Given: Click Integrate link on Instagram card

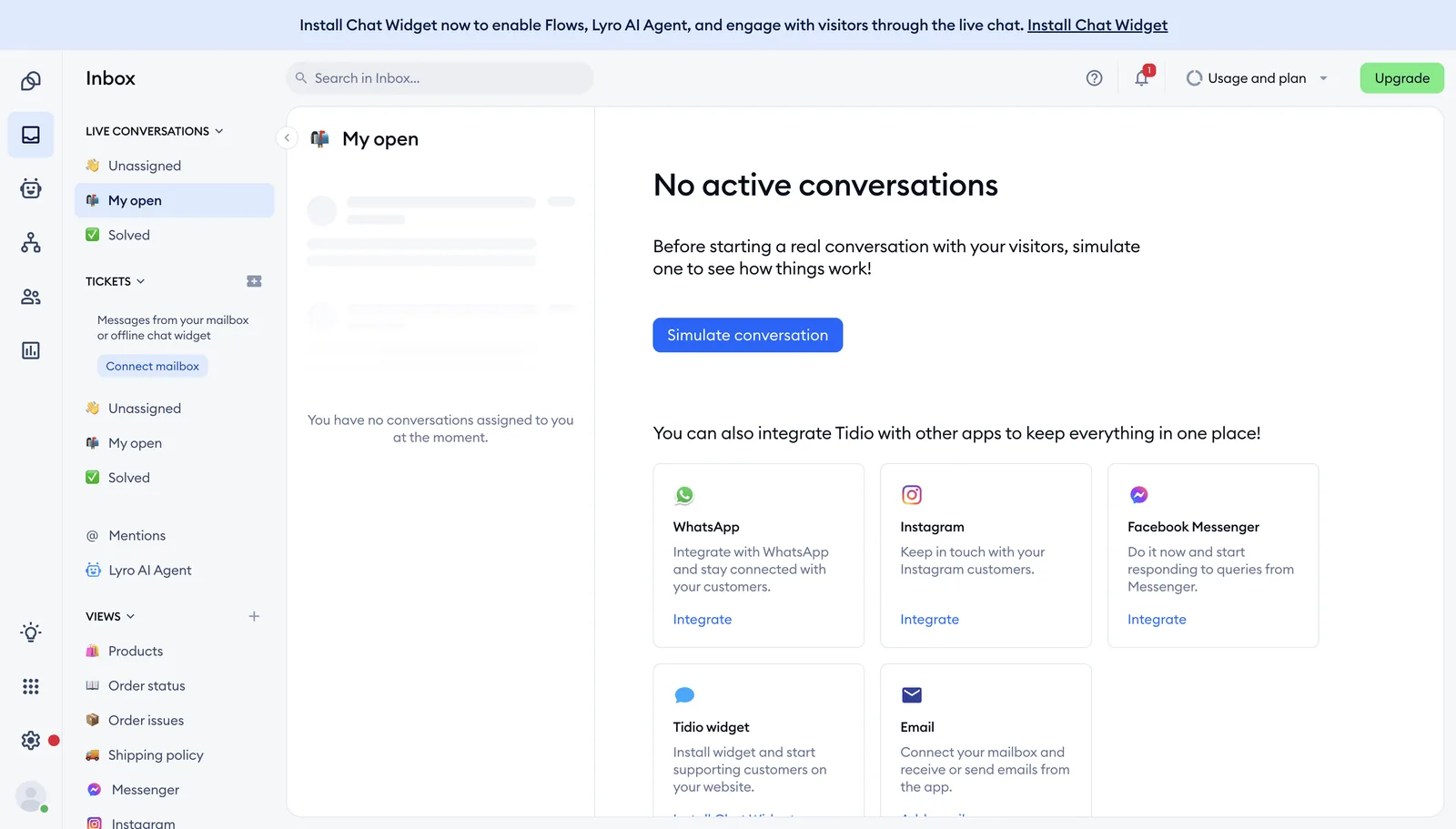Looking at the screenshot, I should (x=929, y=620).
